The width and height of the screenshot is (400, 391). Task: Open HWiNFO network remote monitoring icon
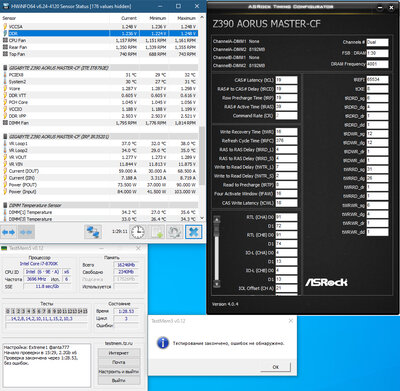[x=93, y=232]
